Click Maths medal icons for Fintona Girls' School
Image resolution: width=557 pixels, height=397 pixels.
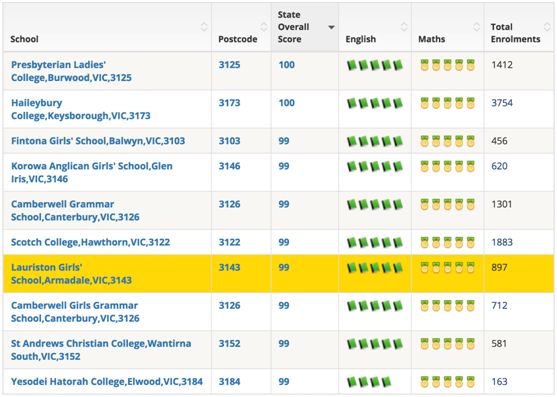(448, 141)
